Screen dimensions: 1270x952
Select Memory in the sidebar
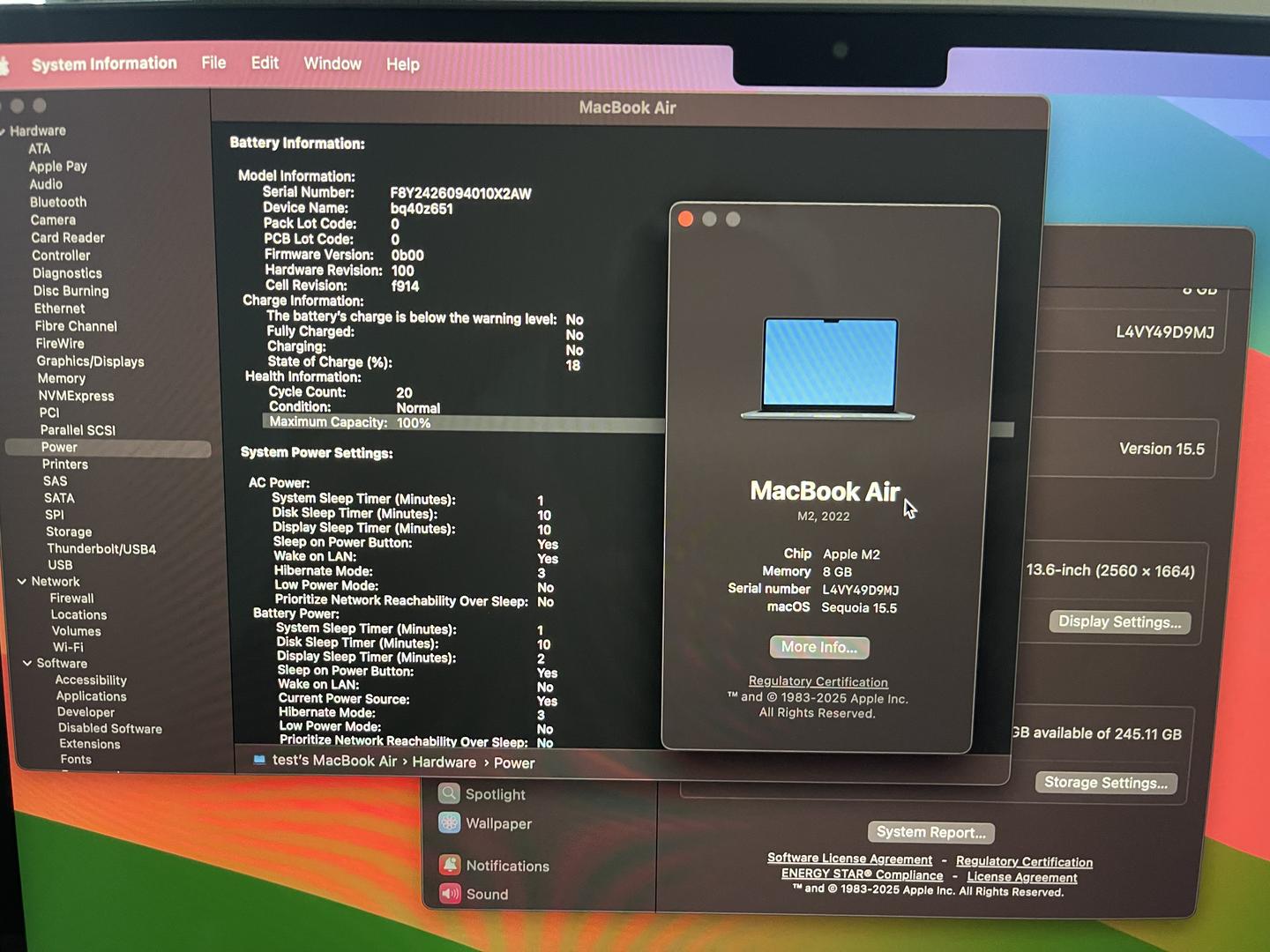(x=61, y=378)
